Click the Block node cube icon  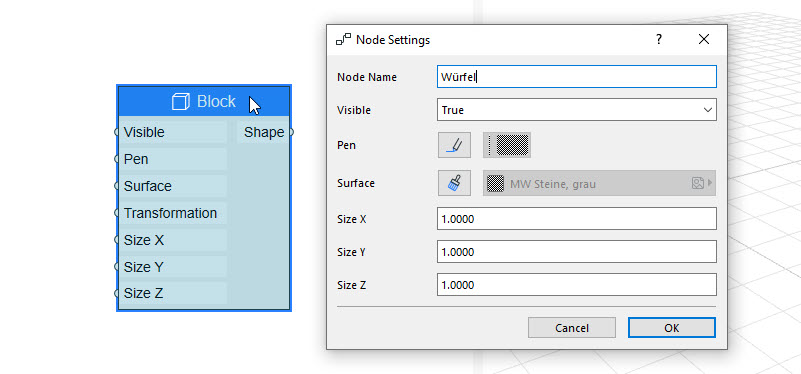point(181,102)
